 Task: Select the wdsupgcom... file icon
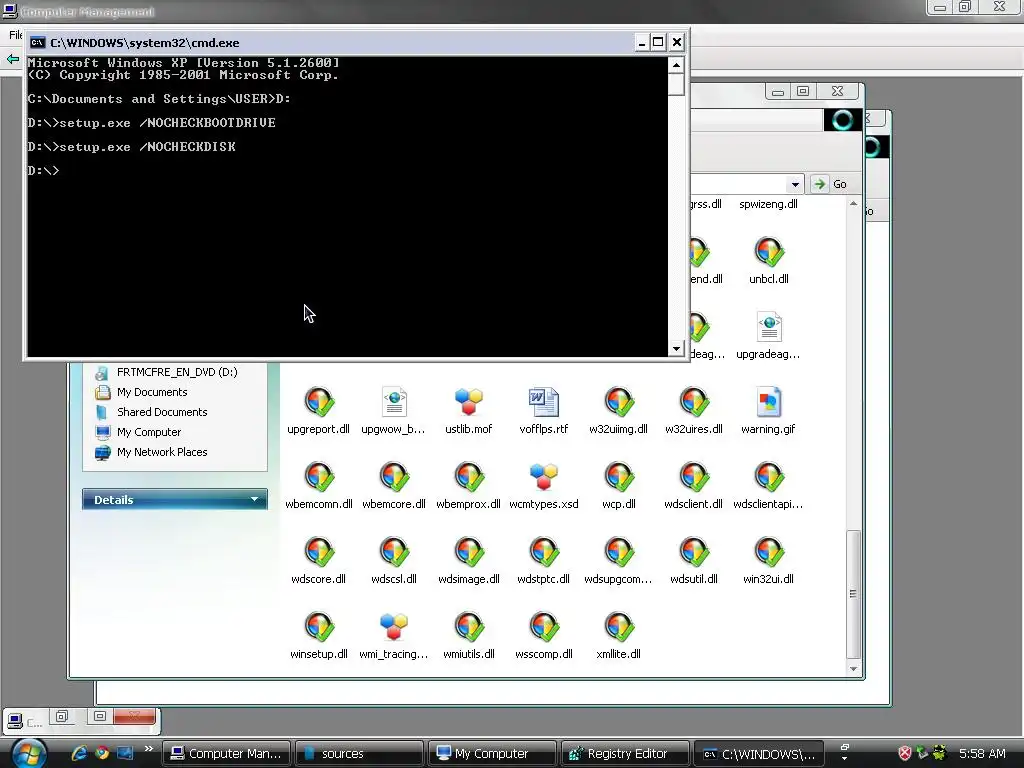[x=618, y=552]
